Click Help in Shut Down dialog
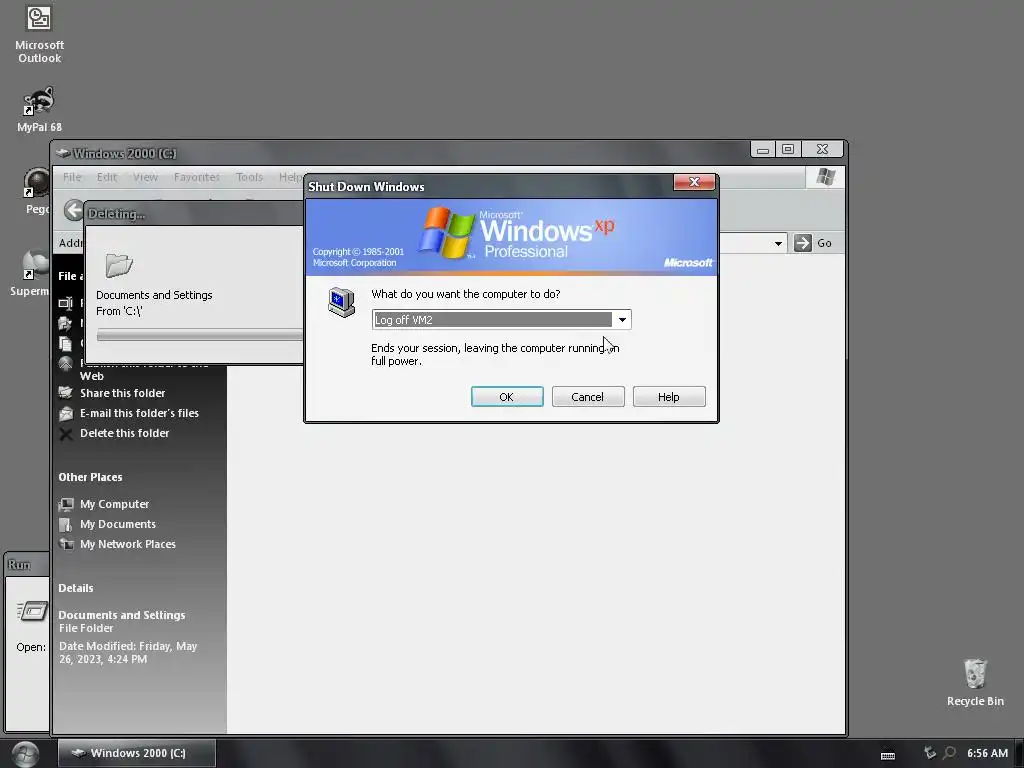This screenshot has width=1024, height=768. [669, 396]
